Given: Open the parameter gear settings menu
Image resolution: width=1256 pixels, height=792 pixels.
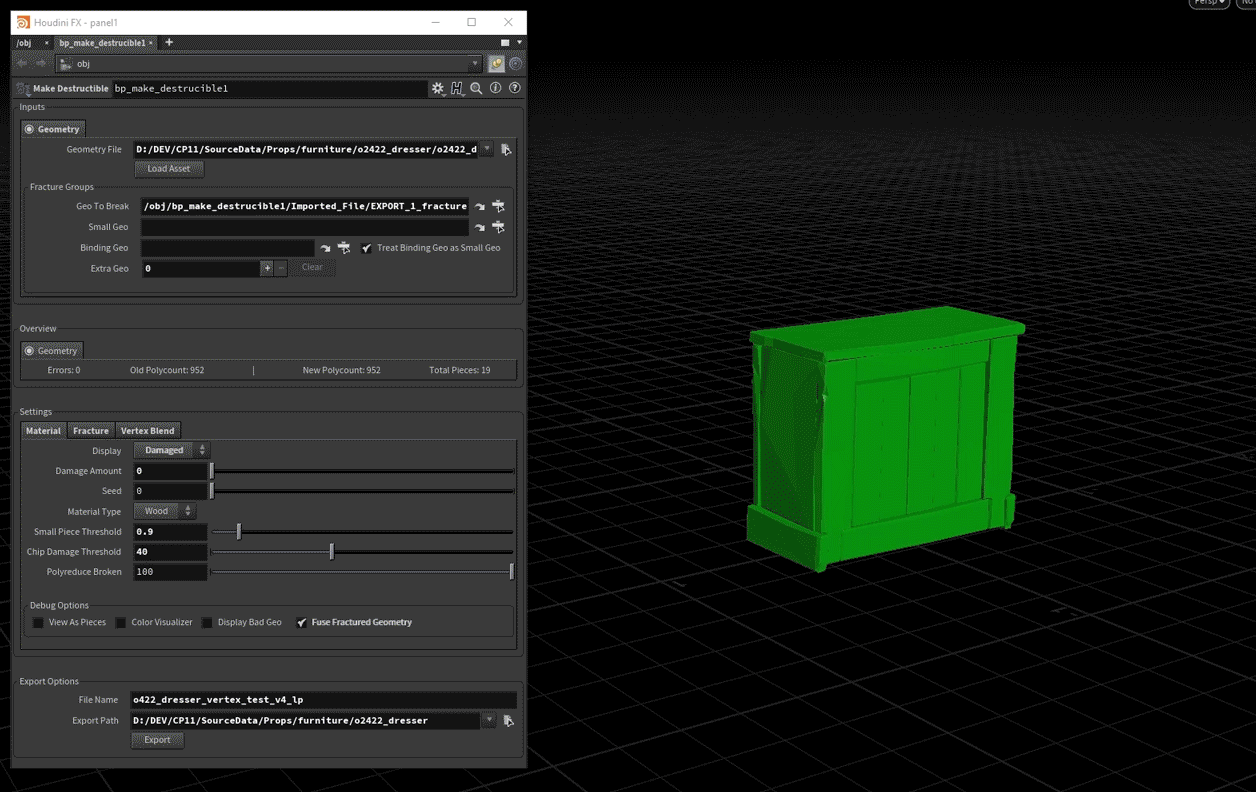Looking at the screenshot, I should 438,88.
